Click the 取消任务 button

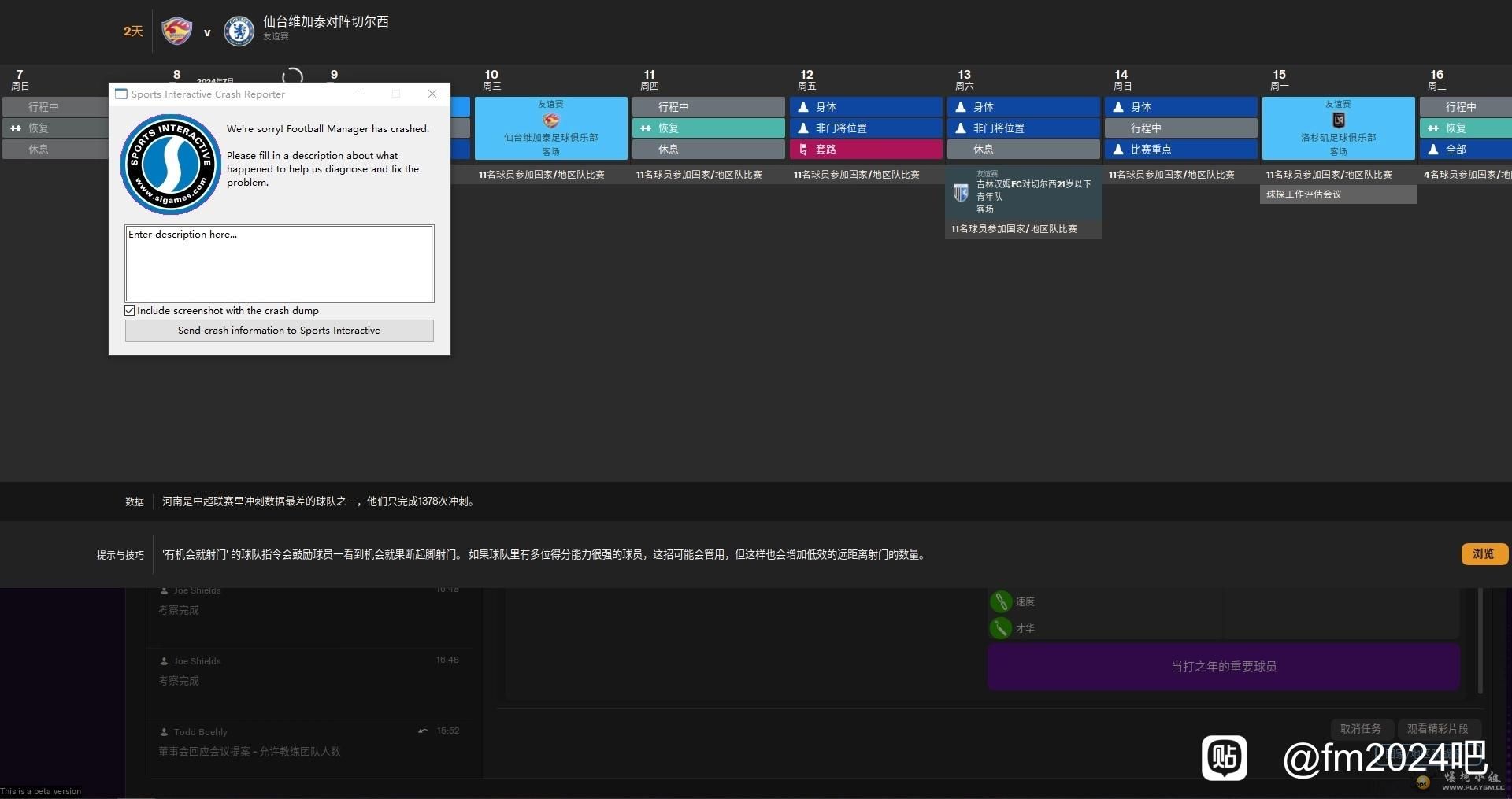1361,729
